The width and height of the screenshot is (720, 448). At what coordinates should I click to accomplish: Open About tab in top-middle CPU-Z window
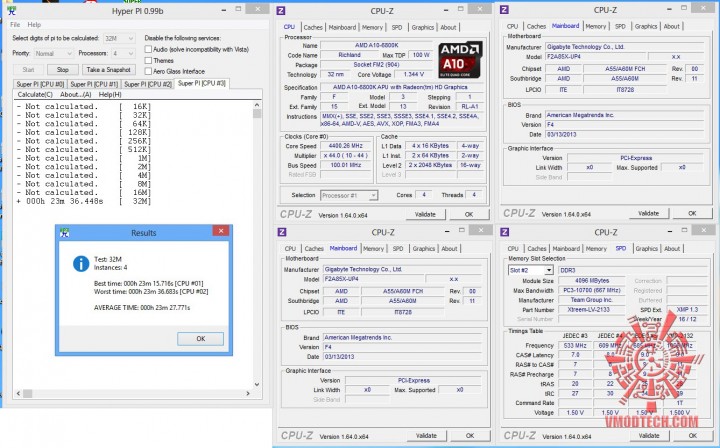[x=448, y=28]
